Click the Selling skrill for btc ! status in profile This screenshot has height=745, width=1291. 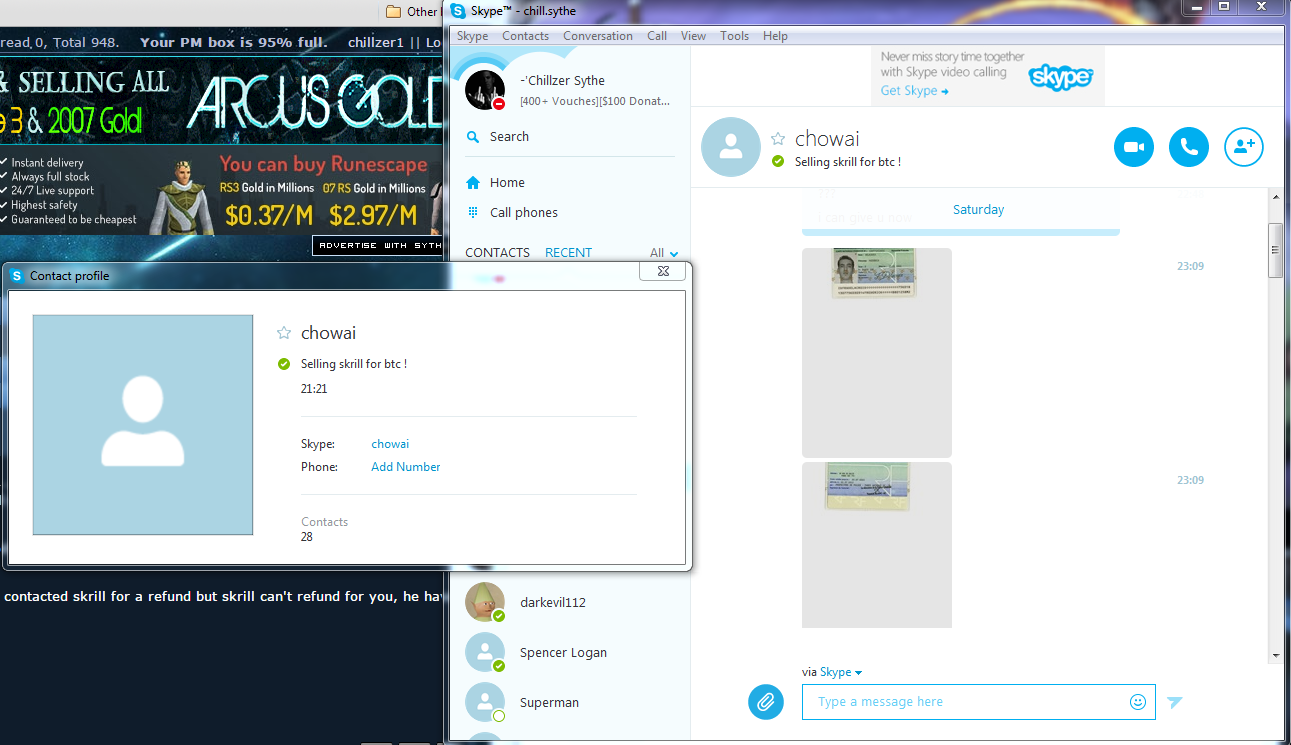354,364
